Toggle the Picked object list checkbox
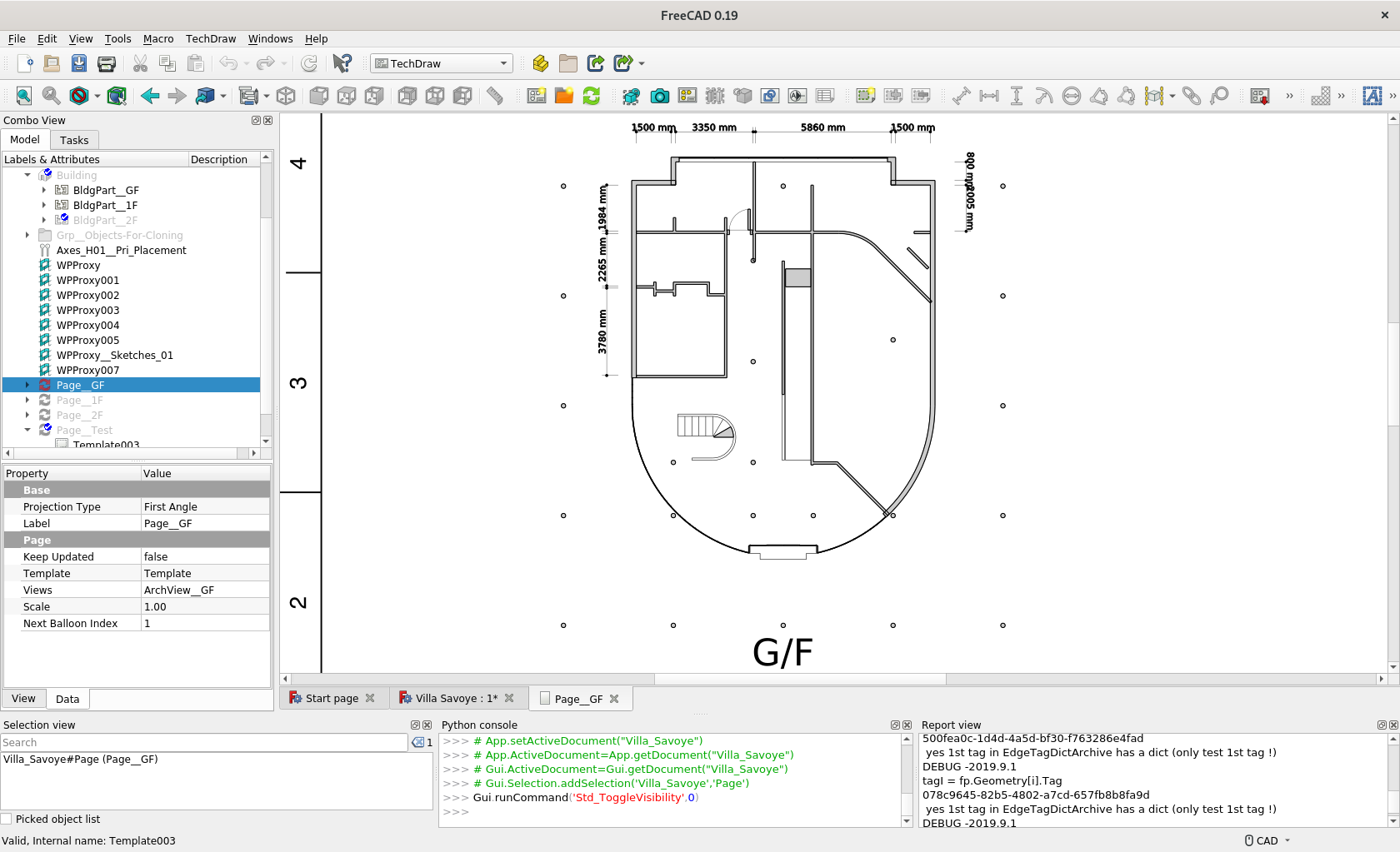1400x852 pixels. [7, 819]
